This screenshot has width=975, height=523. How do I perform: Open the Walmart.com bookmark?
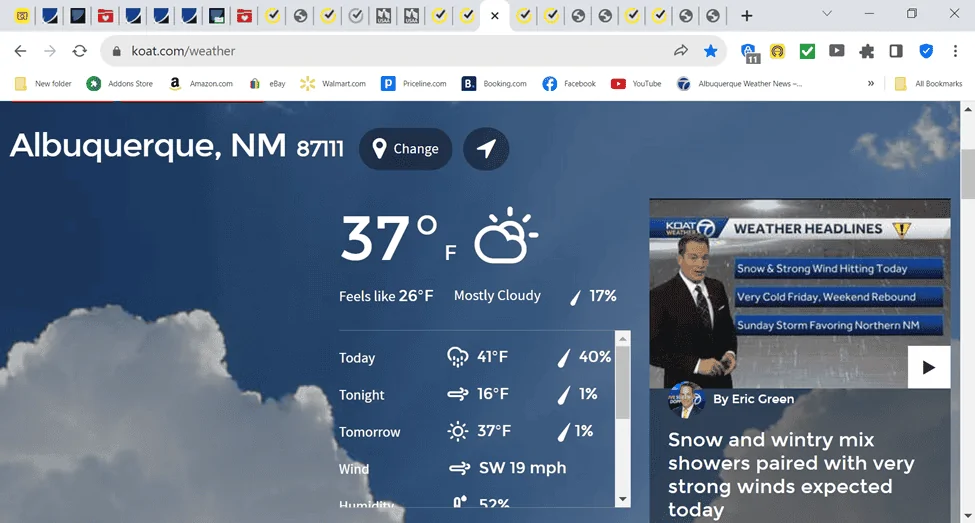tap(333, 83)
